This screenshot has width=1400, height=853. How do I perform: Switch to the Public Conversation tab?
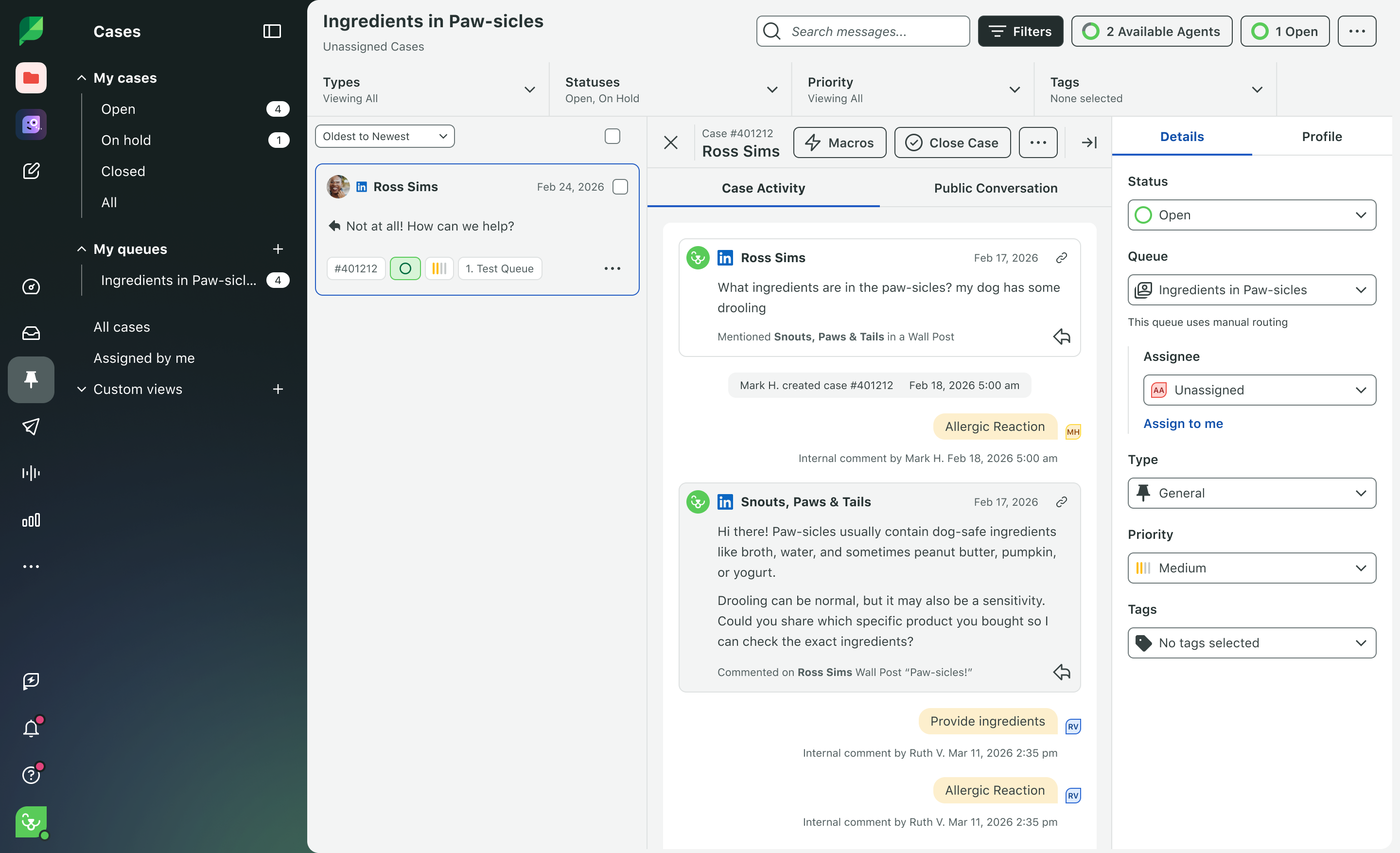coord(995,188)
